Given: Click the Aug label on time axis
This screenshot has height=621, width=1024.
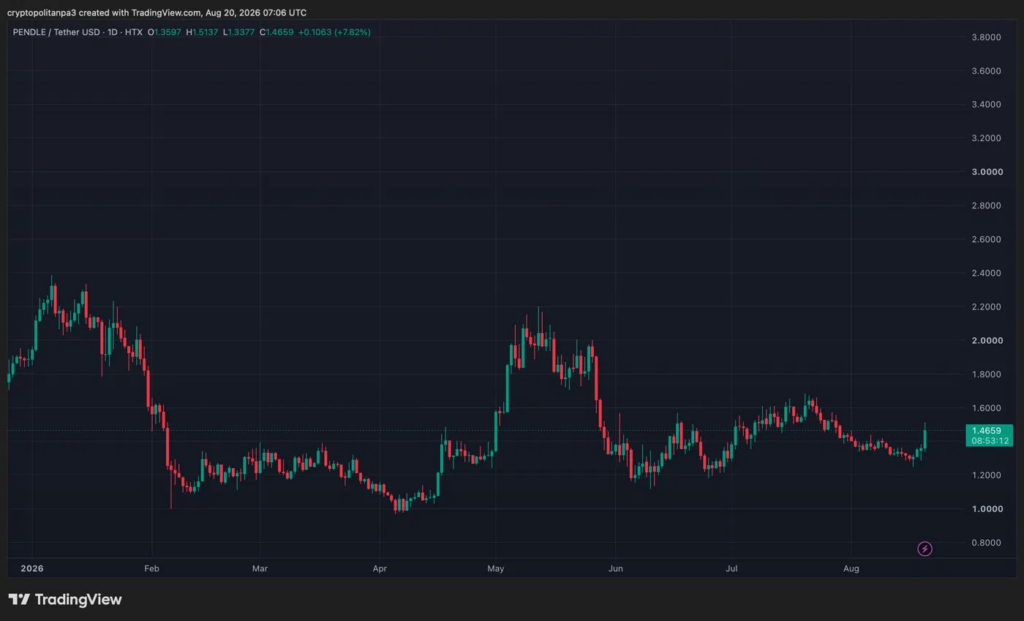Looking at the screenshot, I should (x=851, y=568).
